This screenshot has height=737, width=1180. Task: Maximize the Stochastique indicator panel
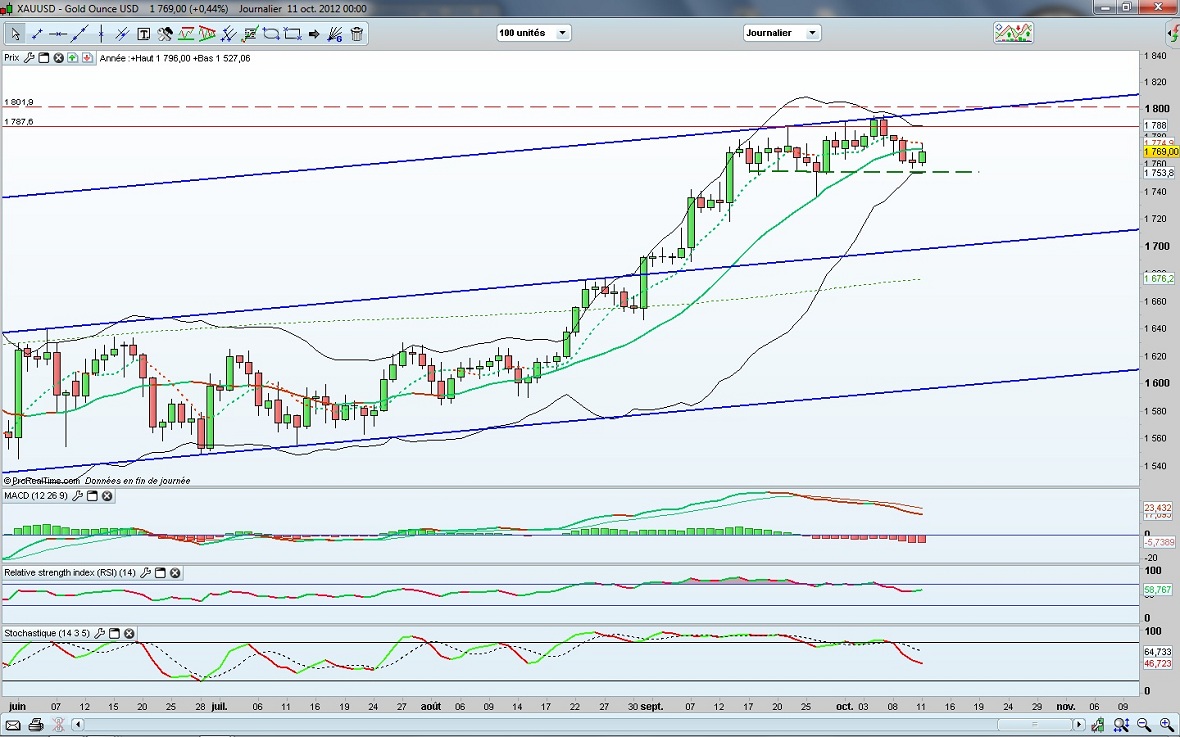[114, 634]
